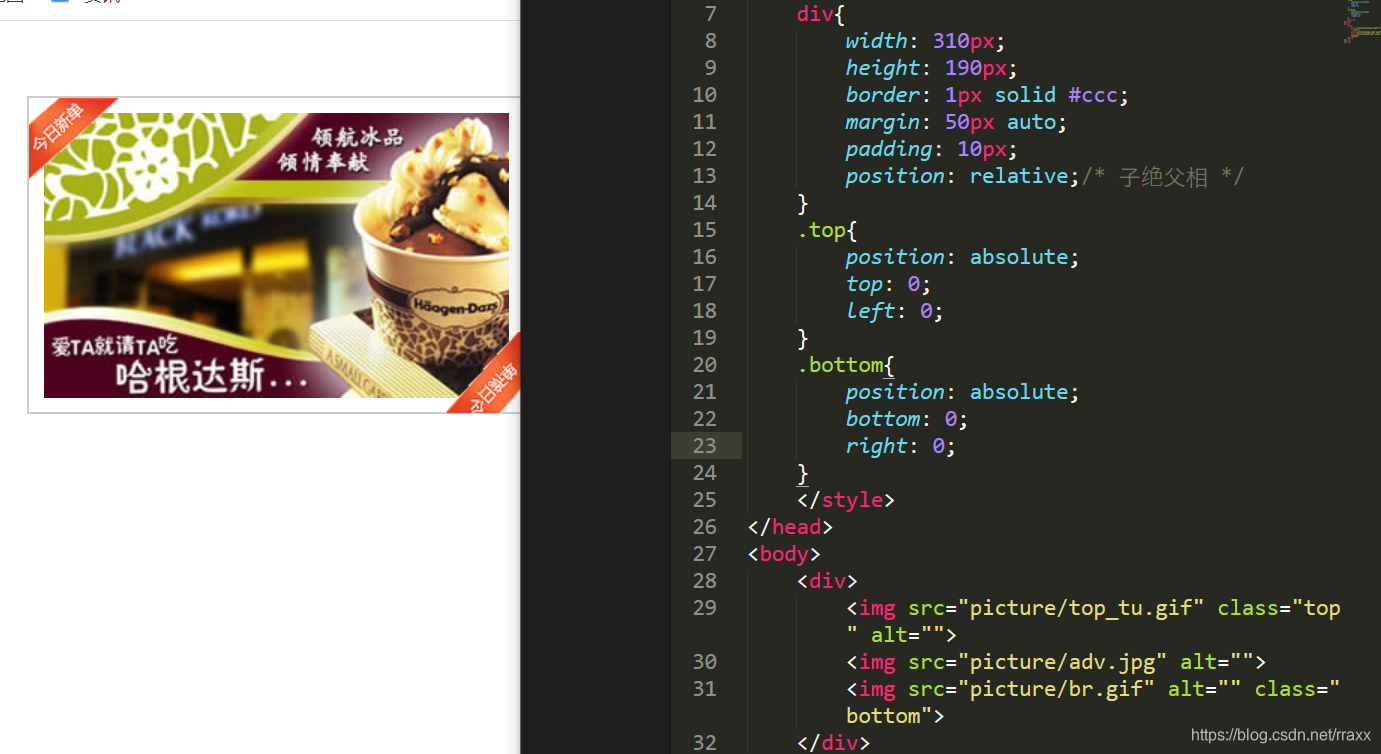Viewport: 1381px width, 754px height.
Task: Click line number 32 in the gutter
Action: 704,742
